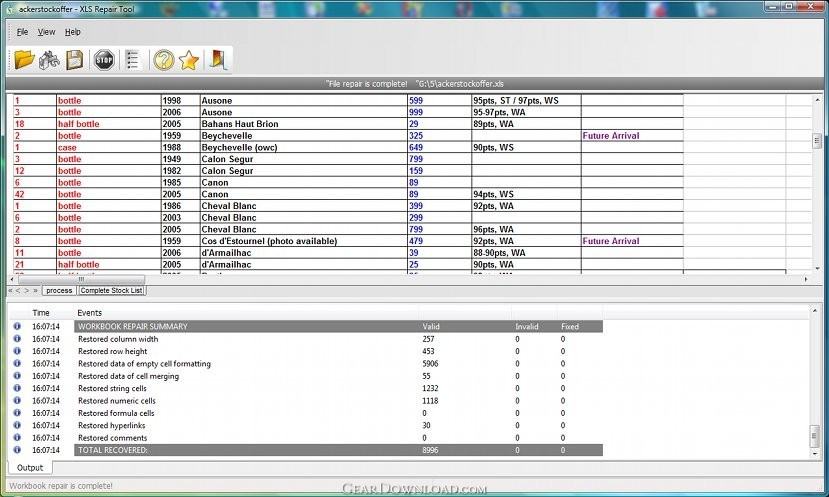Image resolution: width=829 pixels, height=497 pixels.
Task: Open a file with the folder icon
Action: 24,60
